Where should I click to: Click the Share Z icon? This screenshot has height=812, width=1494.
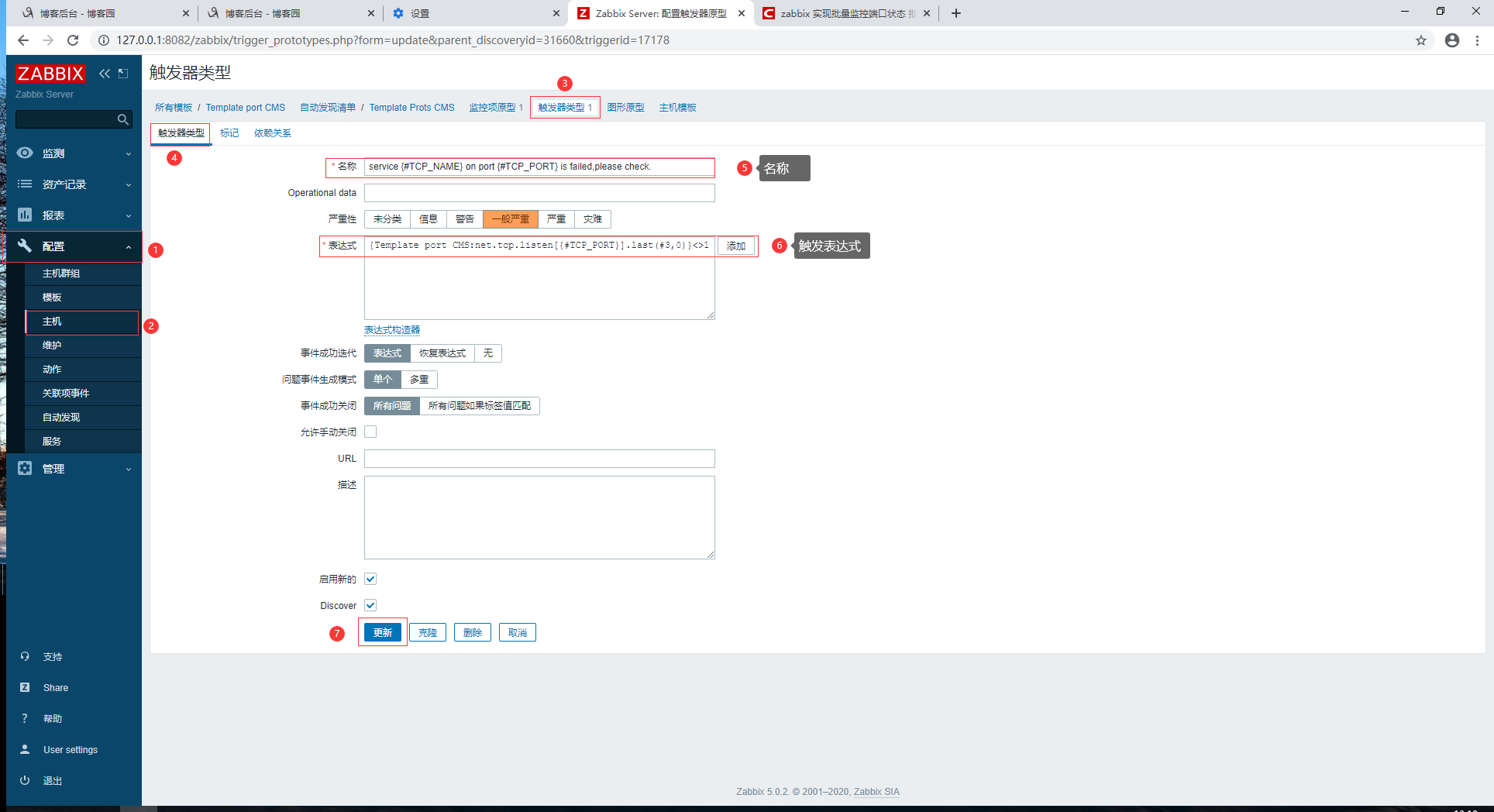tap(25, 688)
